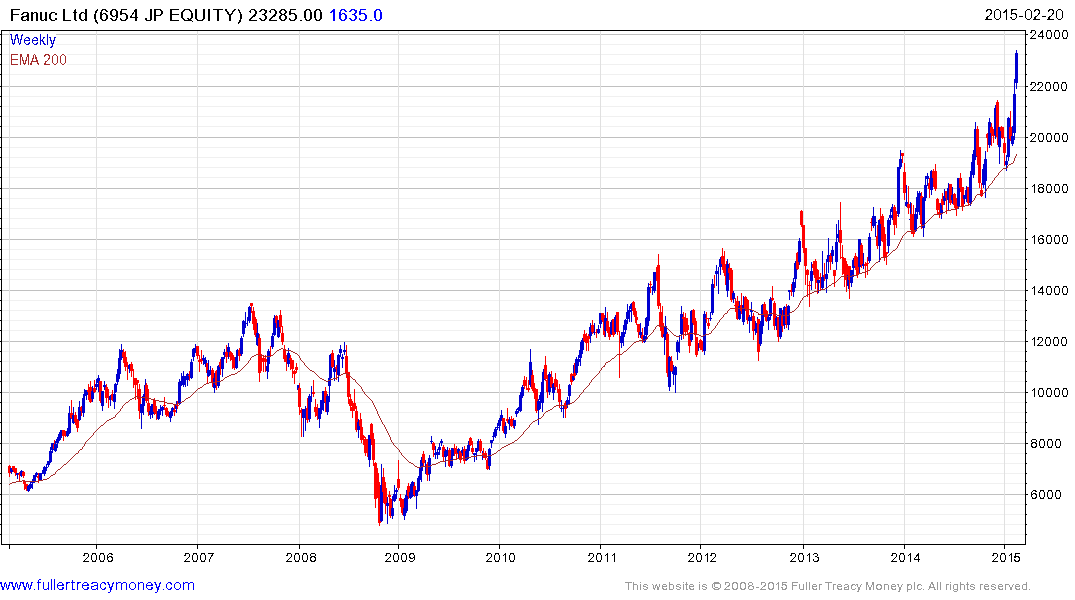Click the 2015 x-axis label
1075x600 pixels.
1005,557
